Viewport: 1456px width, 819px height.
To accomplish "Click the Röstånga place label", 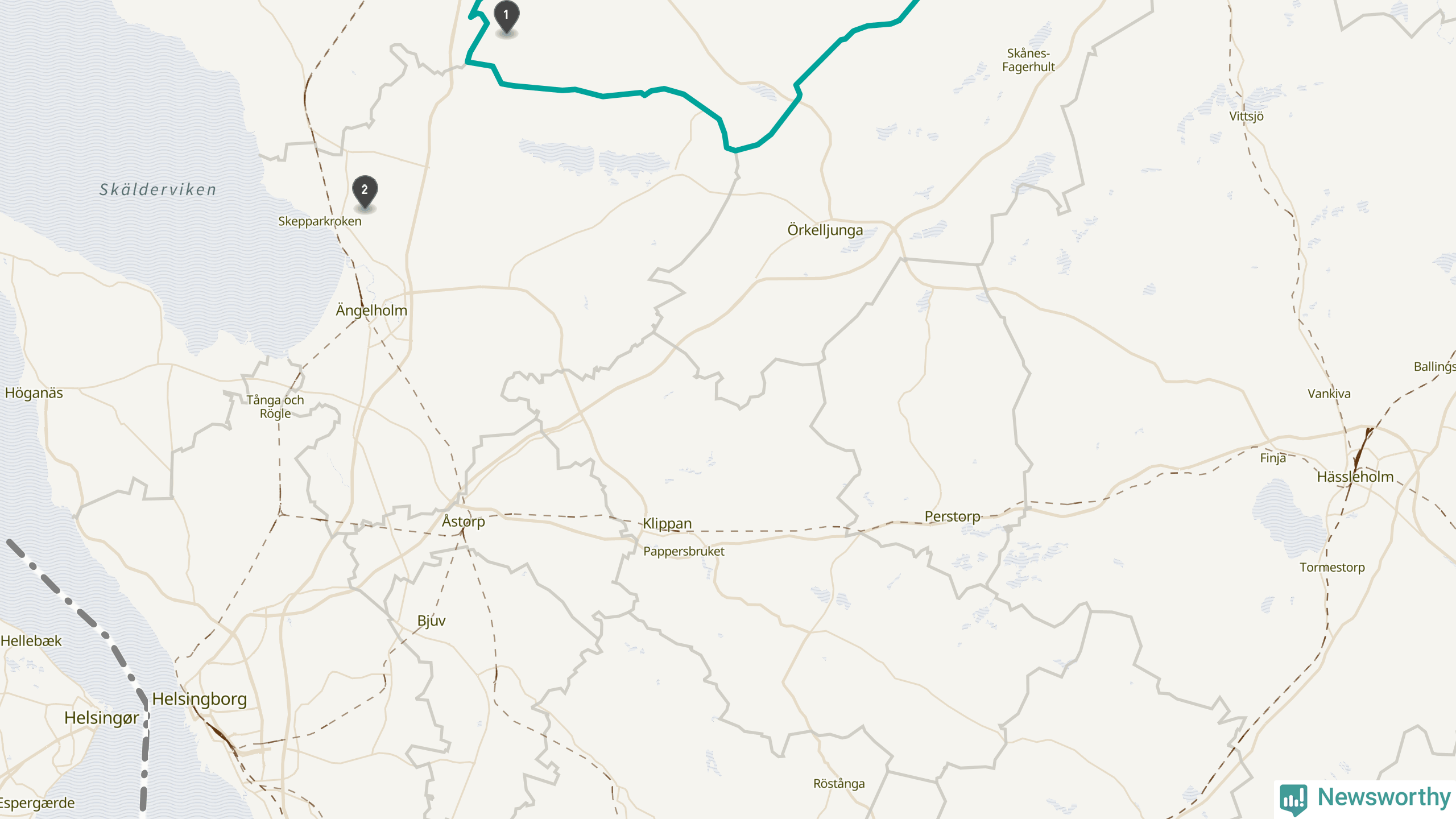I will click(x=839, y=784).
